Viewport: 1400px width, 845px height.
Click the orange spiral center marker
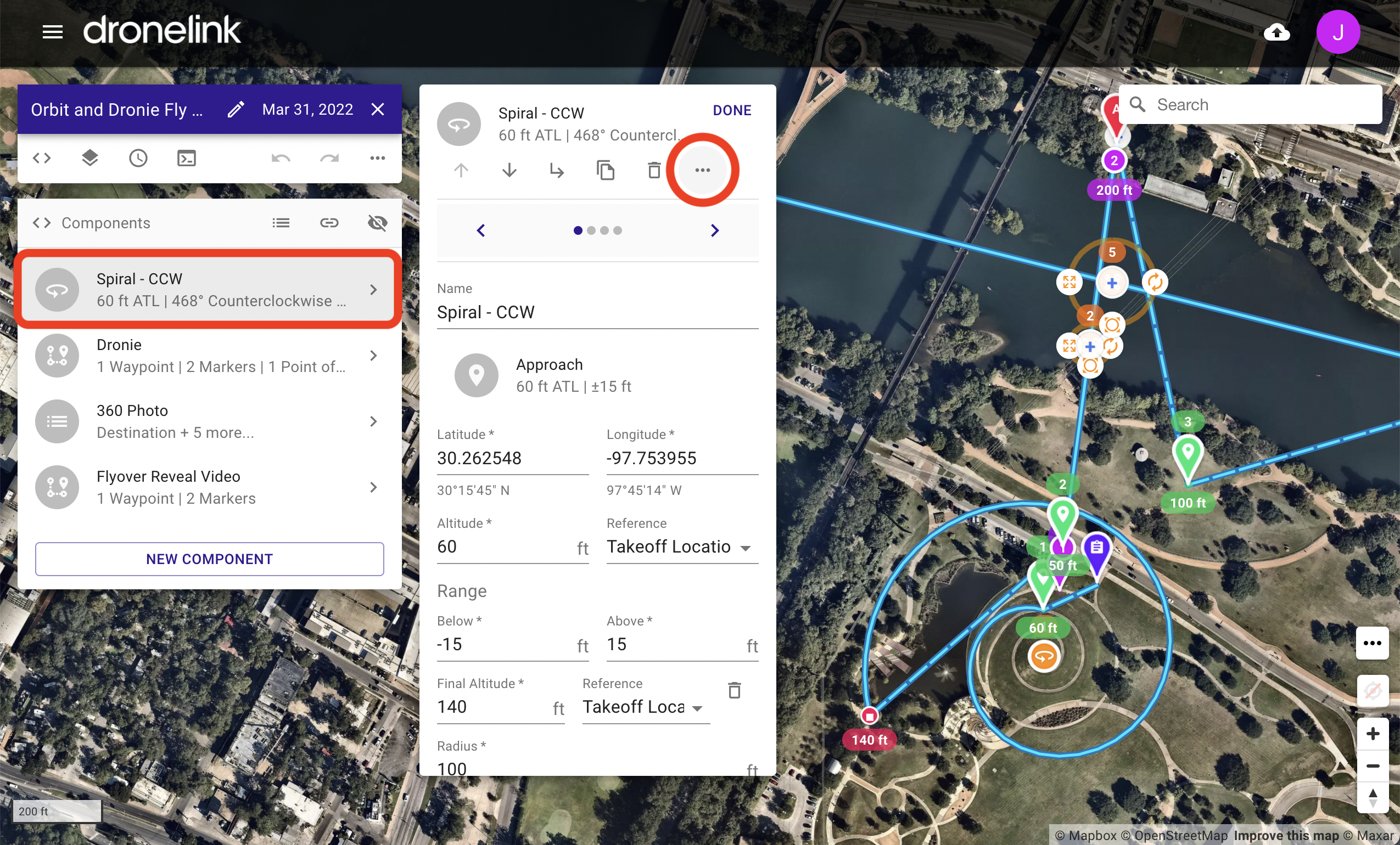pos(1043,657)
